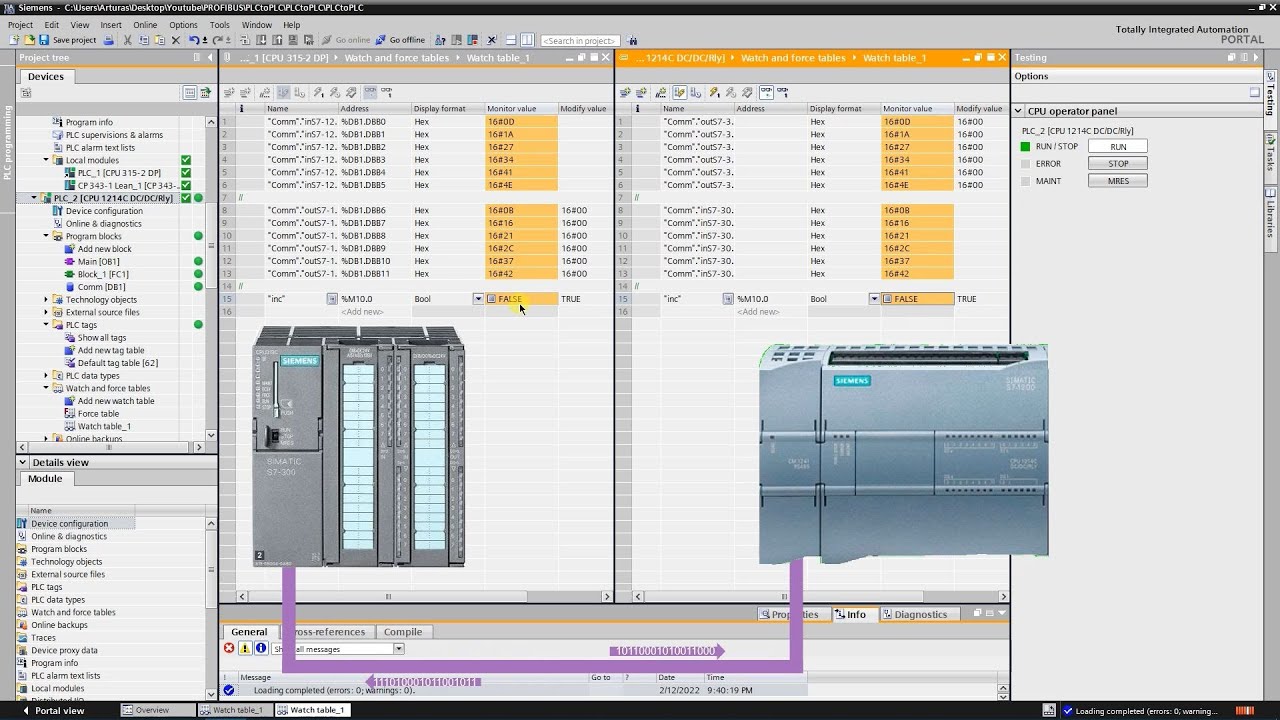Click the Monitor all glasses icon in left watch table

371,92
